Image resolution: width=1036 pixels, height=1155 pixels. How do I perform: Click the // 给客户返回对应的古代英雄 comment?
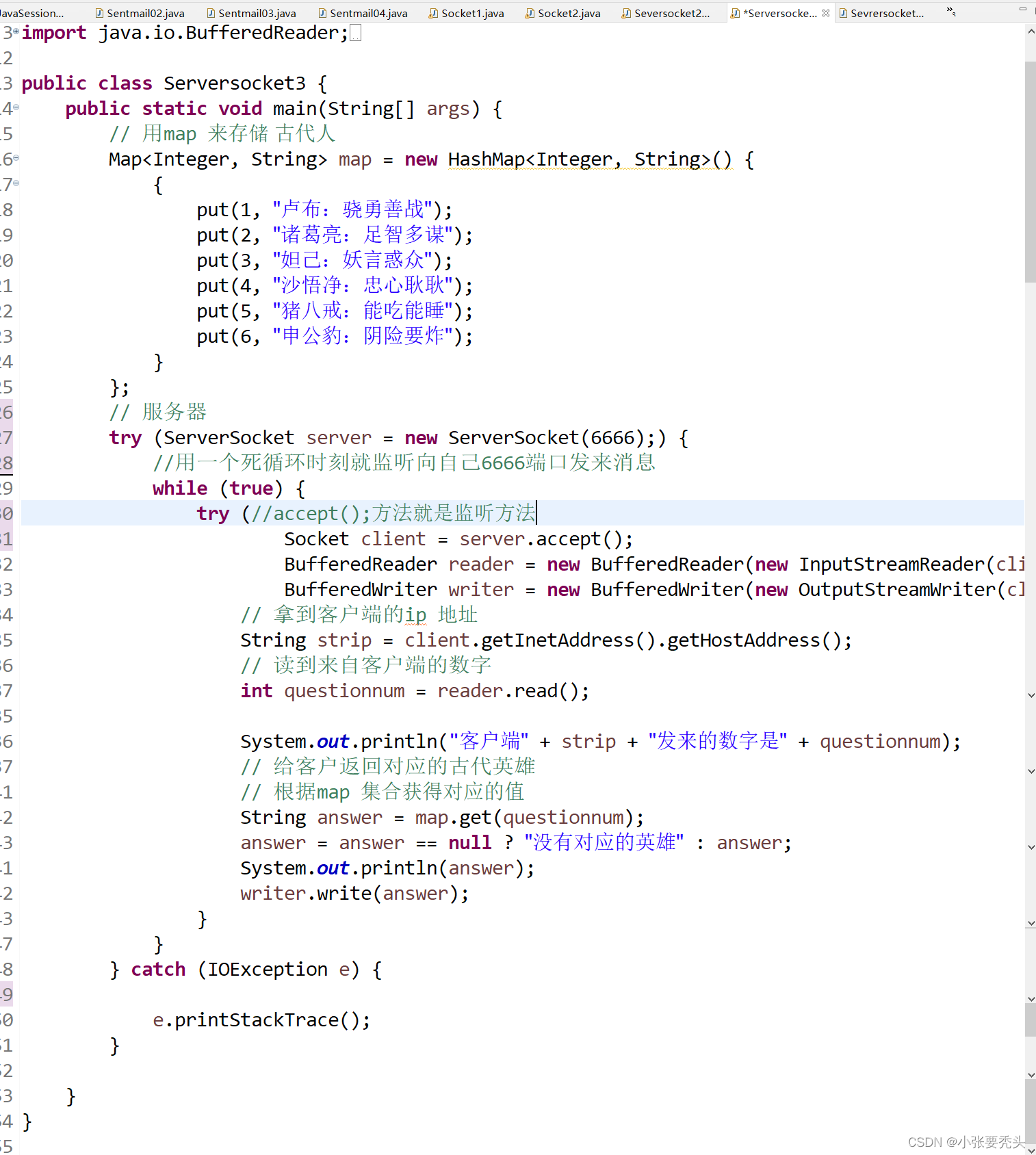coord(388,767)
